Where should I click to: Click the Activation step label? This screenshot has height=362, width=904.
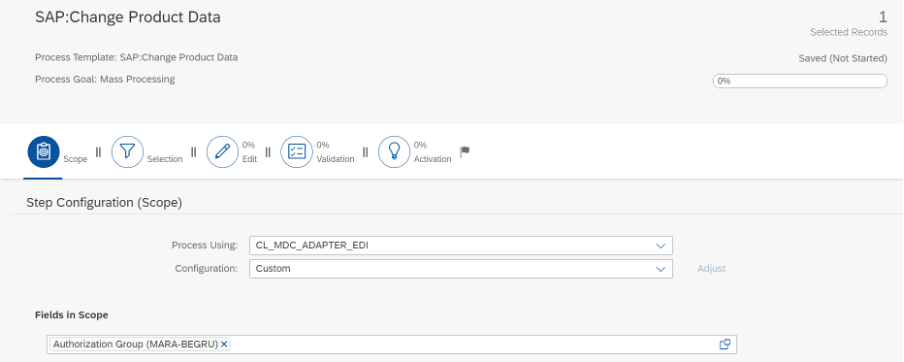coord(432,159)
